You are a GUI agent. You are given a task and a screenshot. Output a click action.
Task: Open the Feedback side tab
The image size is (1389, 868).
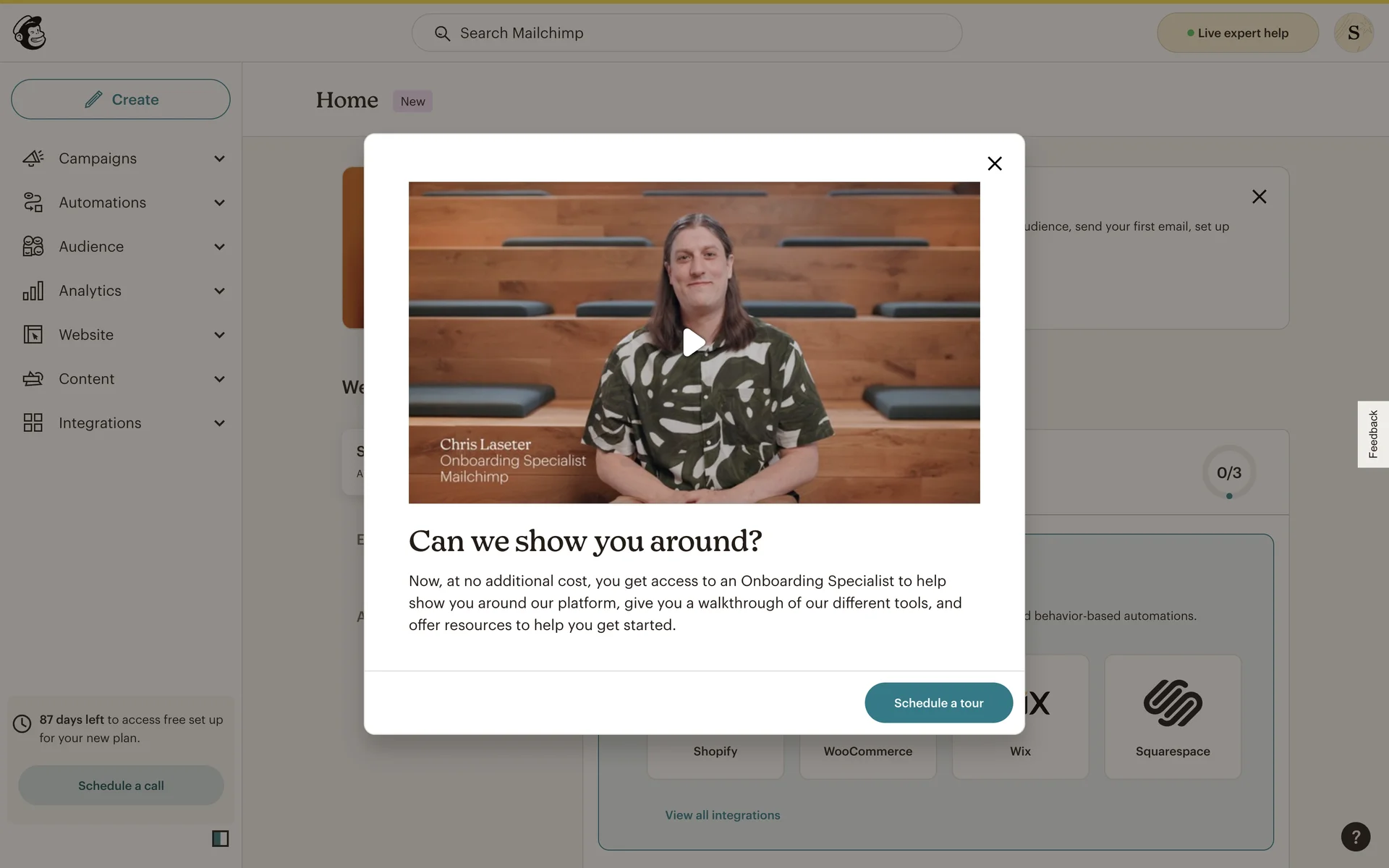(x=1372, y=434)
